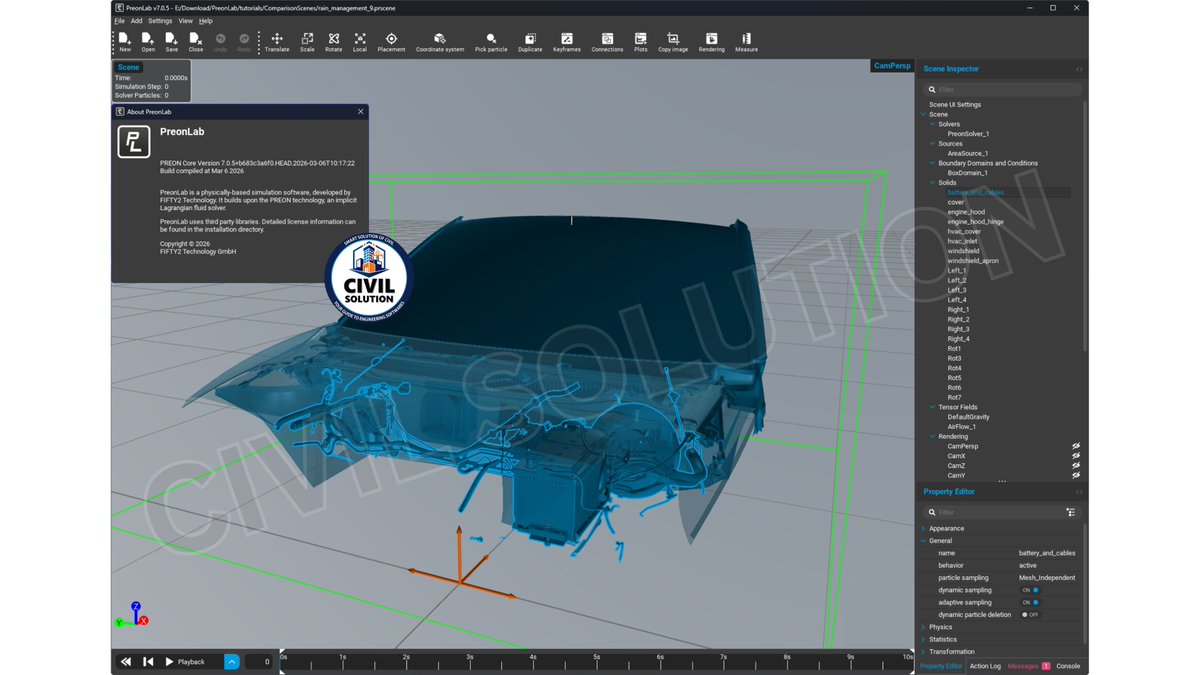Collapse the Sources group

click(932, 144)
